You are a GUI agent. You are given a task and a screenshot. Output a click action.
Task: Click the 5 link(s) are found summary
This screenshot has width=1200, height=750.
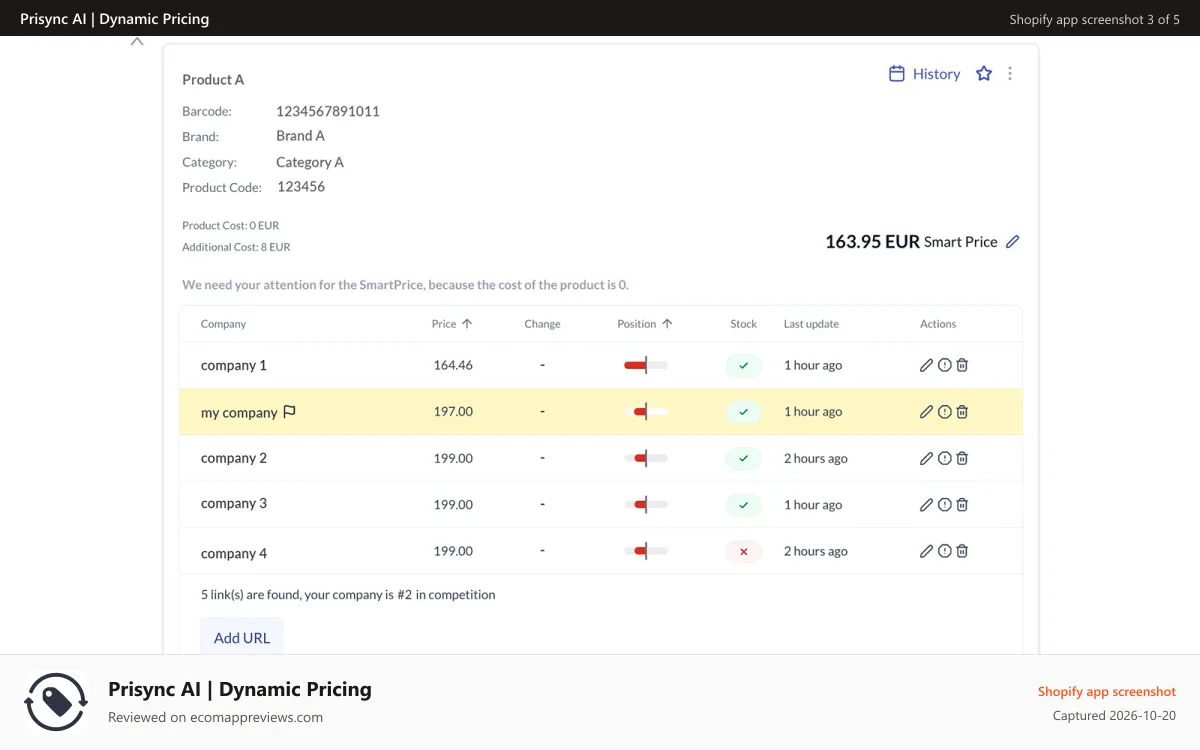pyautogui.click(x=348, y=595)
